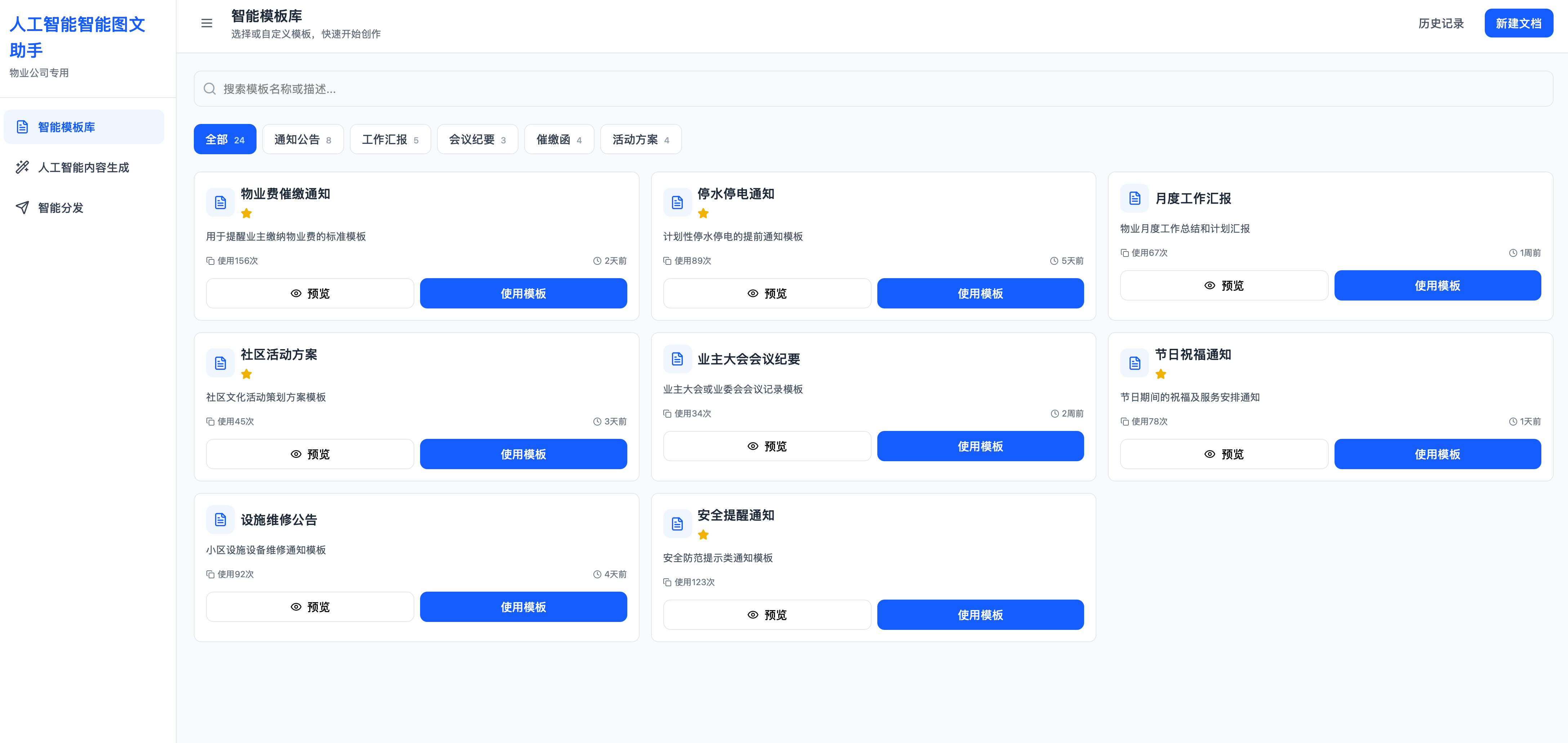Click copy icon beside 使用156次
This screenshot has width=1568, height=743.
[x=210, y=261]
